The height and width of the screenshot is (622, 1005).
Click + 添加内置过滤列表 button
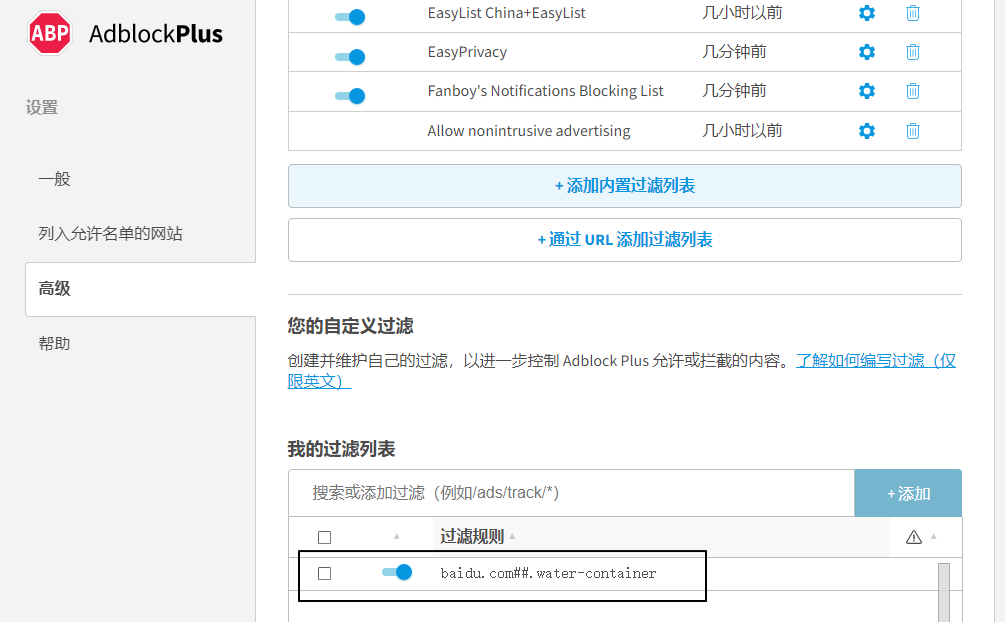point(625,186)
